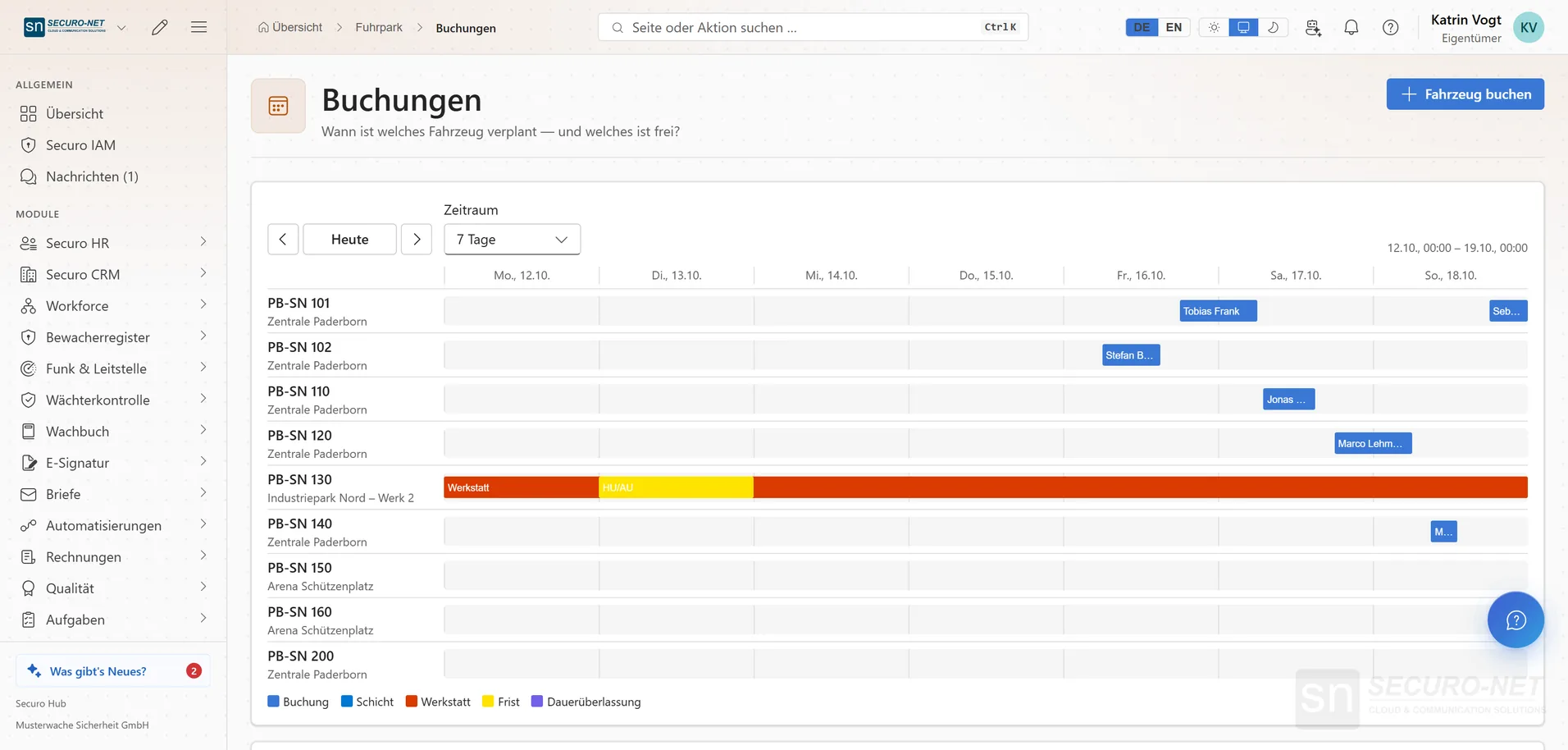Open the Zeitraum 7 Tage dropdown
The image size is (1568, 750).
513,240
